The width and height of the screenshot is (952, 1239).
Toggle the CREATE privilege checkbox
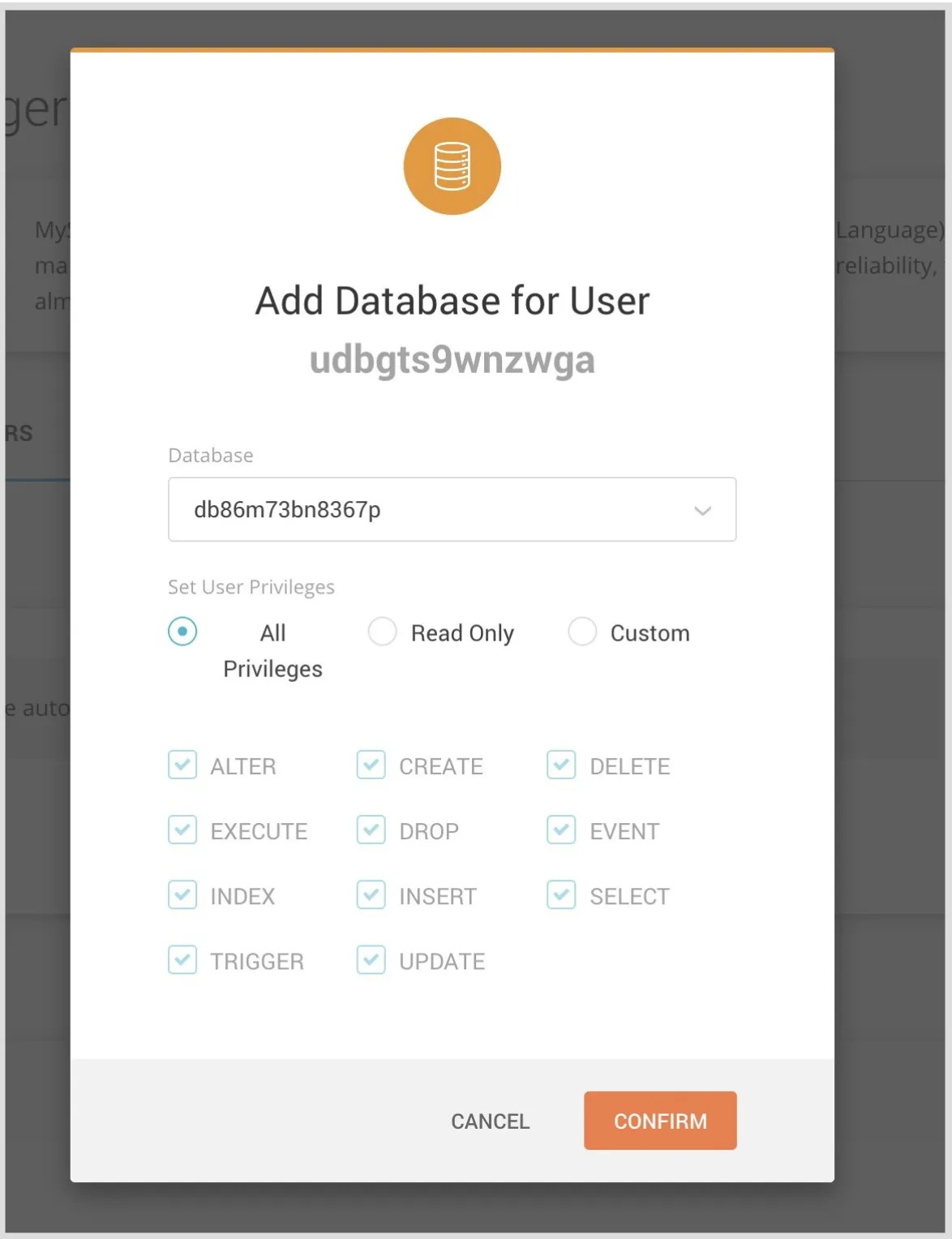[371, 765]
